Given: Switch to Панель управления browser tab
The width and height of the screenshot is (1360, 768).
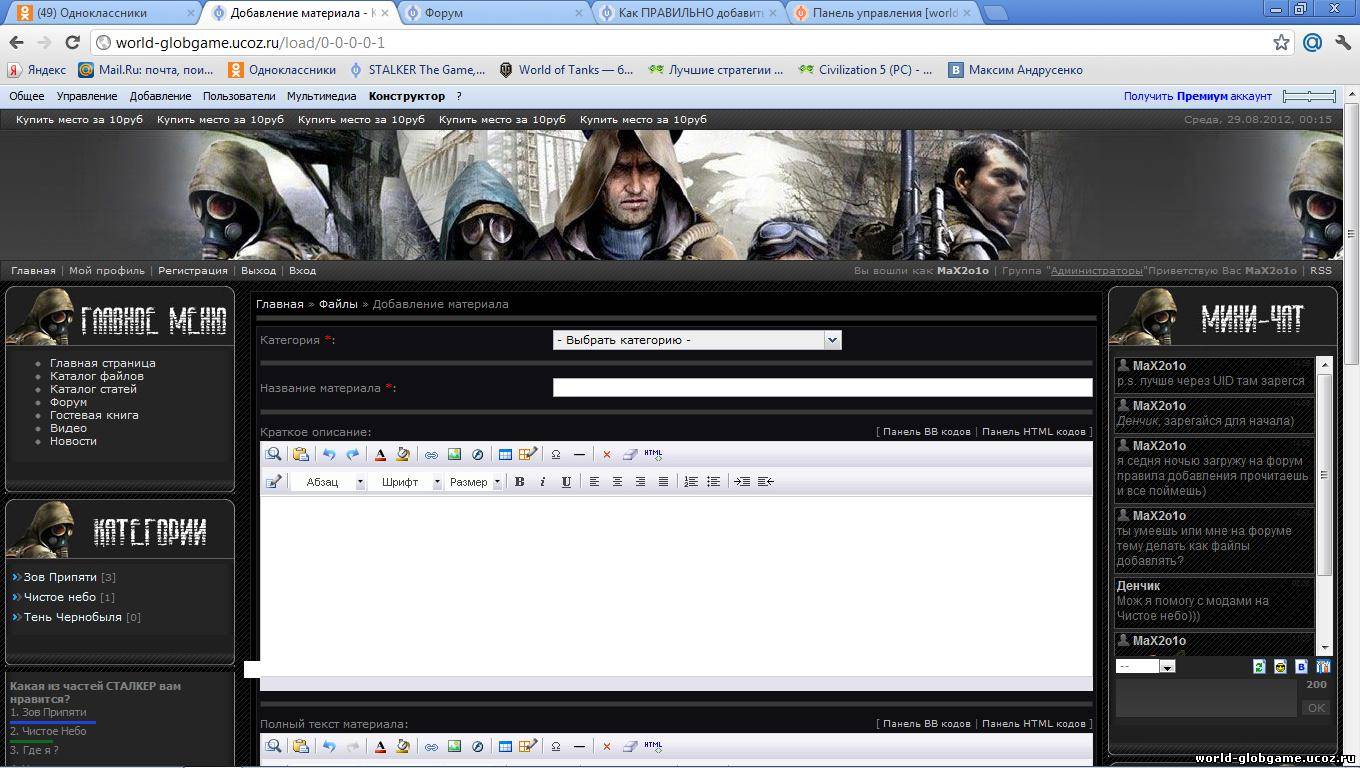Looking at the screenshot, I should coord(880,13).
